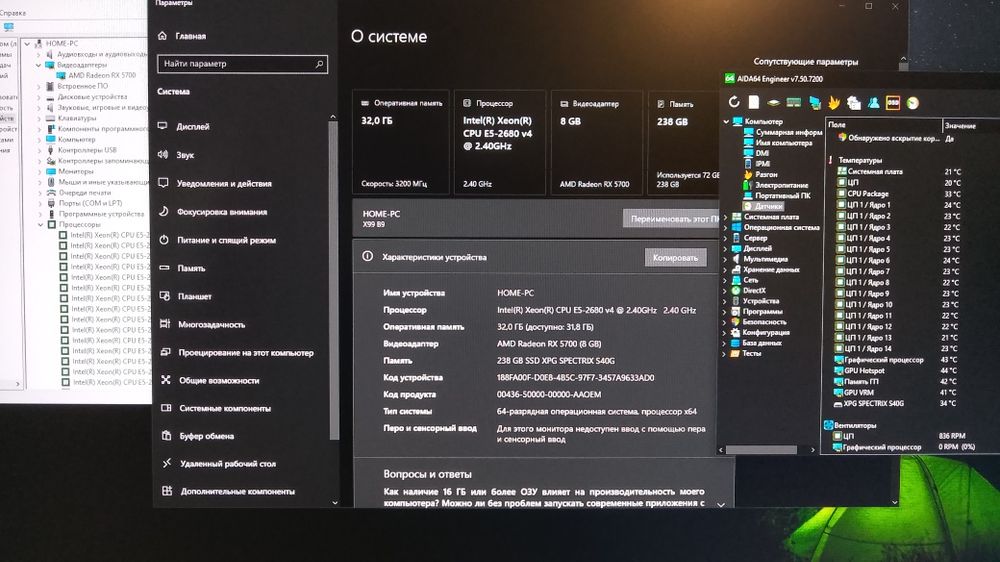Click the Планшет tablet icon
This screenshot has width=1000, height=562.
coord(165,296)
